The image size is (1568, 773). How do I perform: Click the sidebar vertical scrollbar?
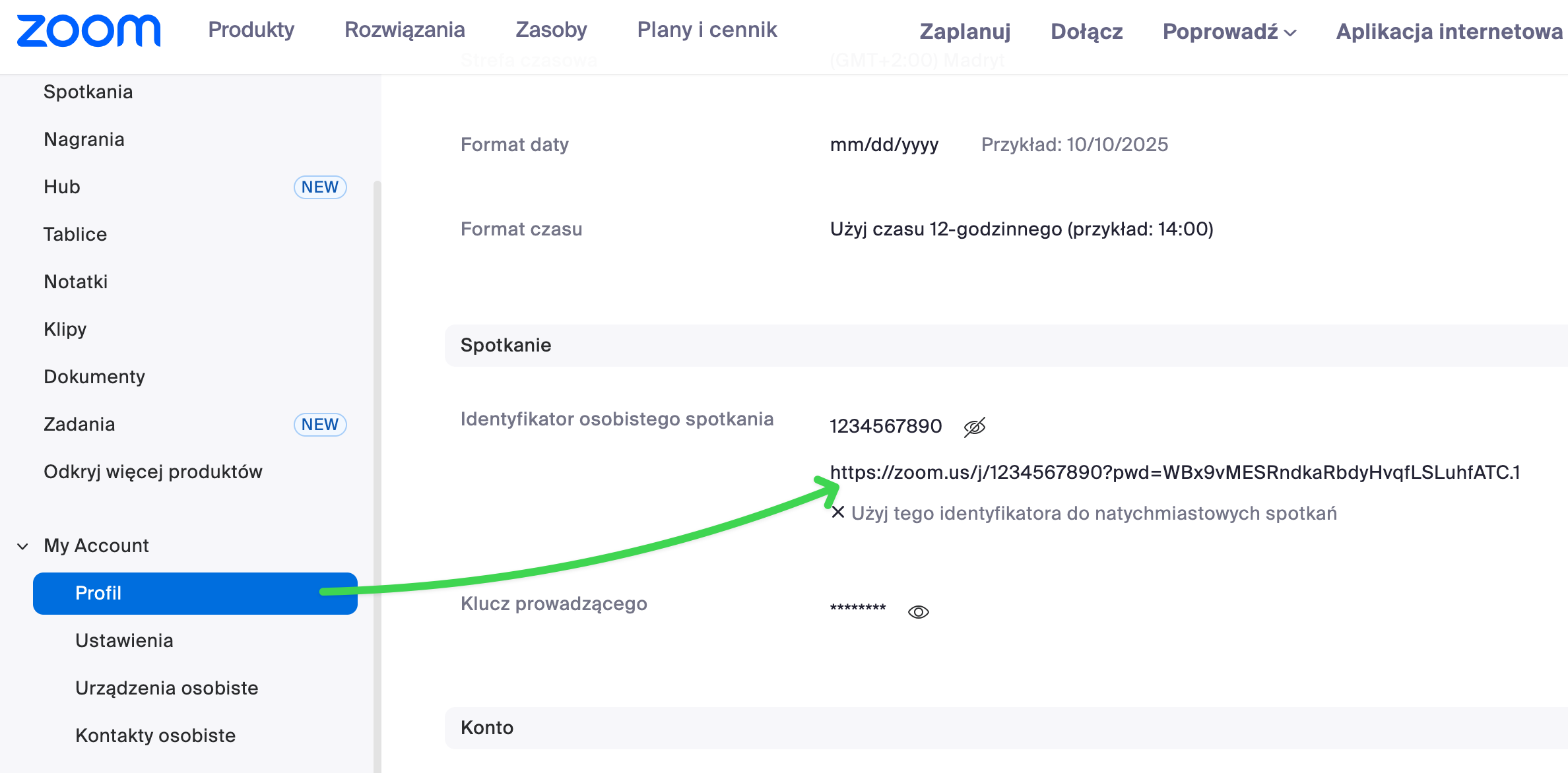(x=377, y=462)
